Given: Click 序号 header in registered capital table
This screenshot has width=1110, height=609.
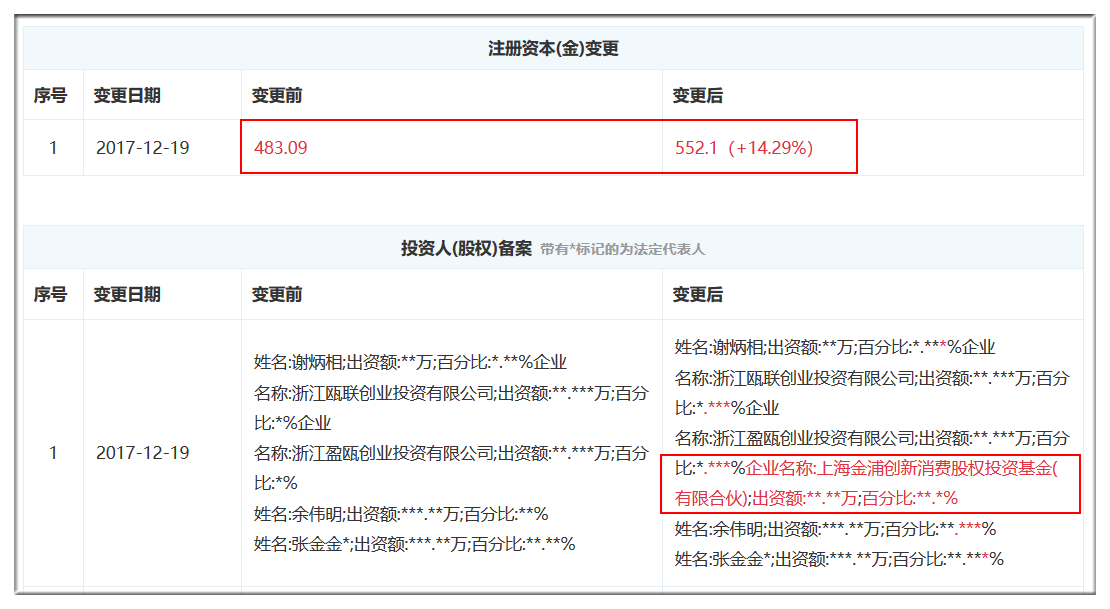Looking at the screenshot, I should click(50, 96).
